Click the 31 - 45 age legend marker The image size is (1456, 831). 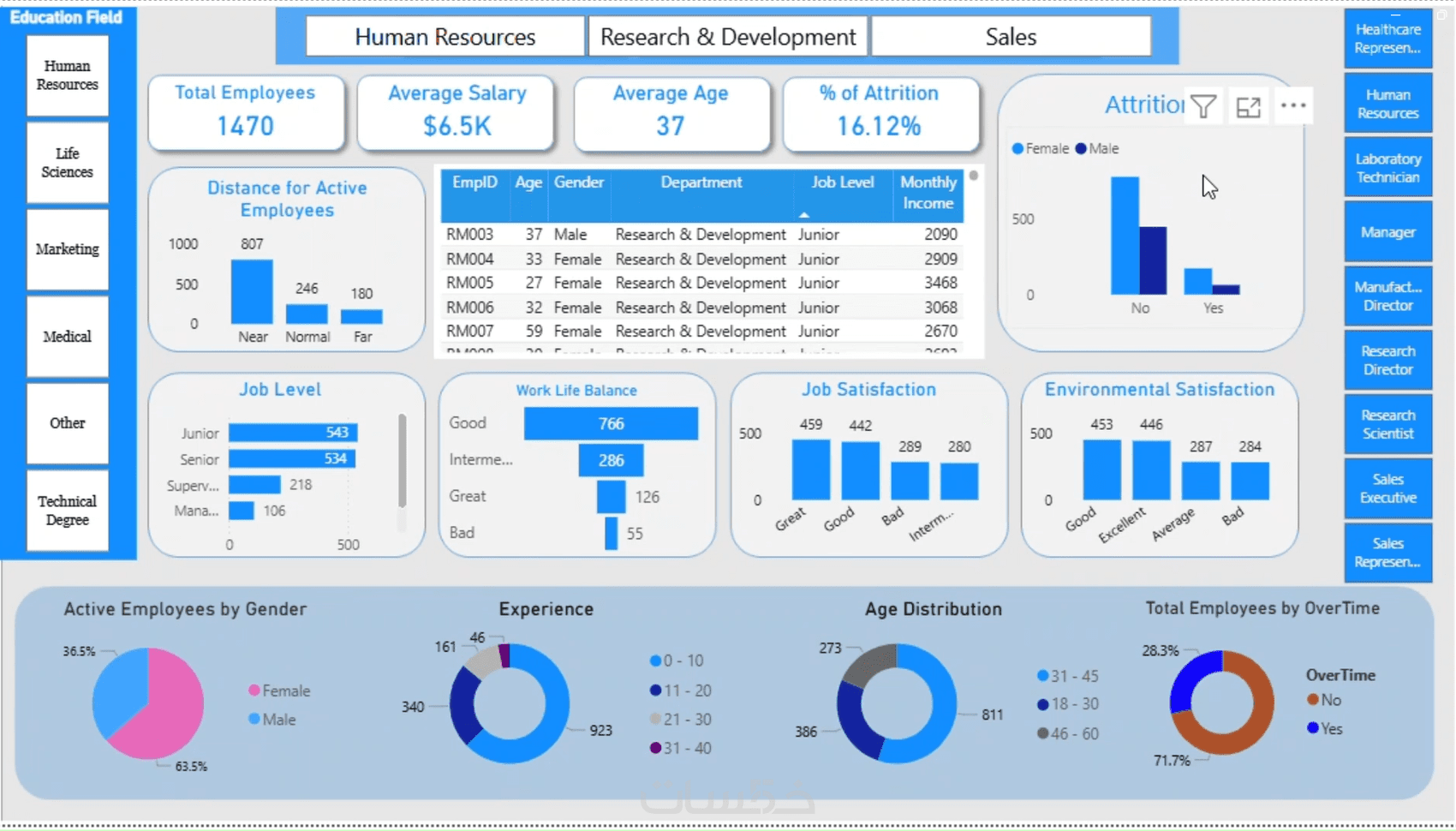[x=1042, y=676]
